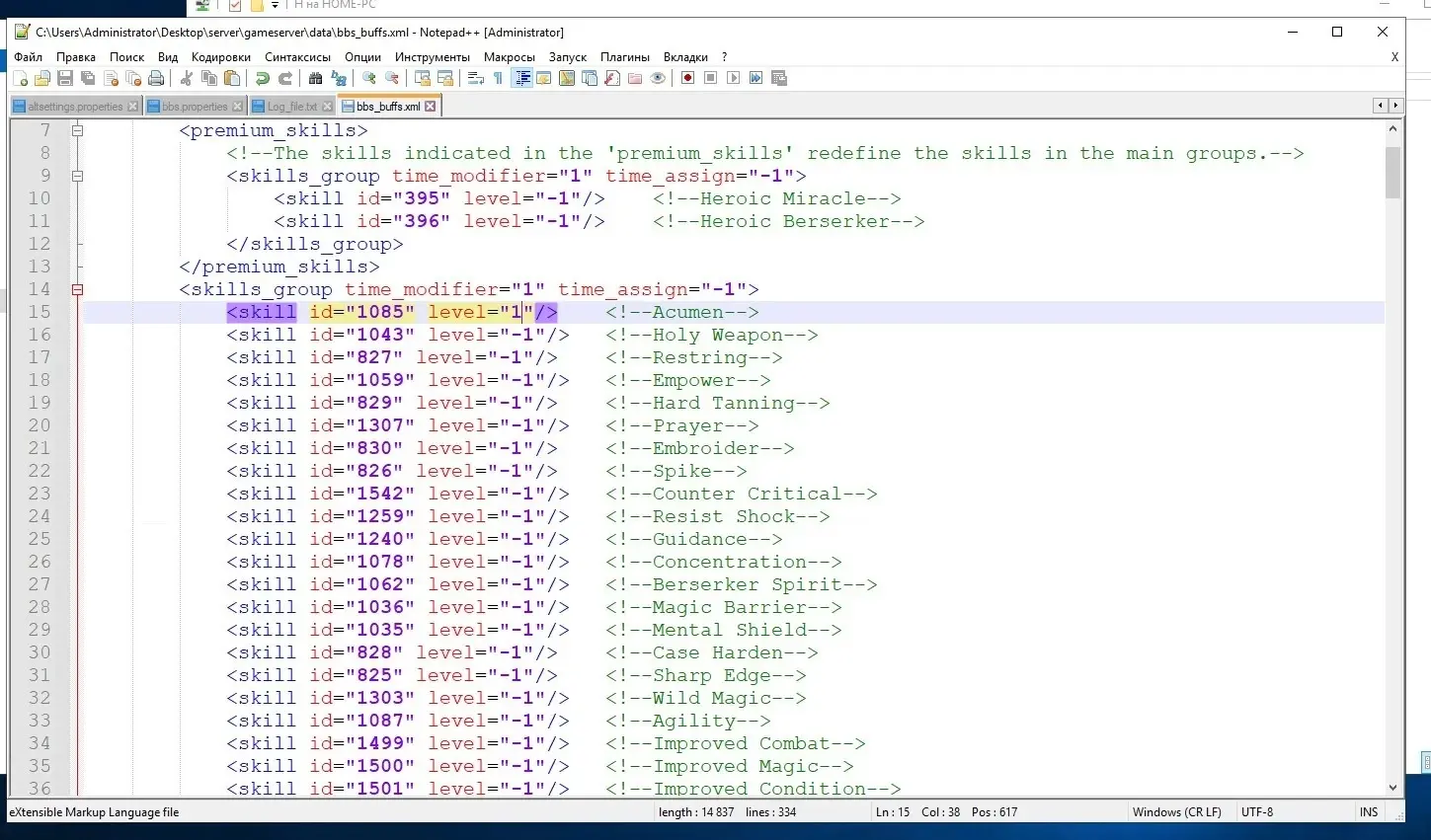Screen dimensions: 1431x840
Task: Click the New file toolbar icon
Action: [x=20, y=79]
